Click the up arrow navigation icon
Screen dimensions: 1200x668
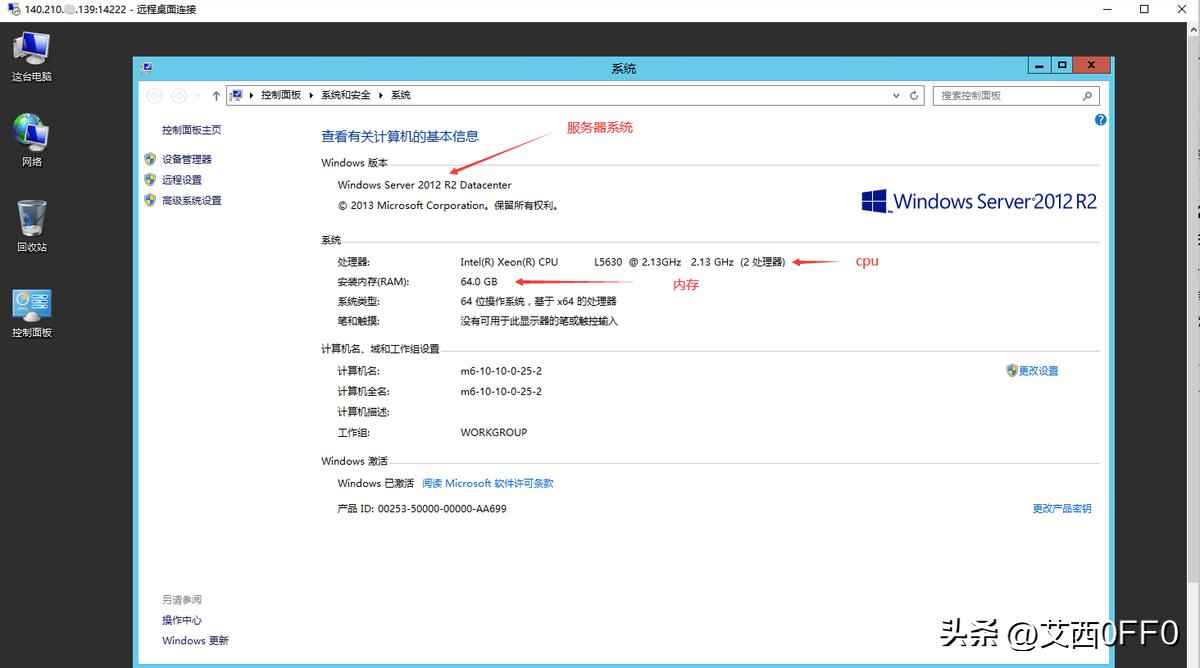pos(216,95)
